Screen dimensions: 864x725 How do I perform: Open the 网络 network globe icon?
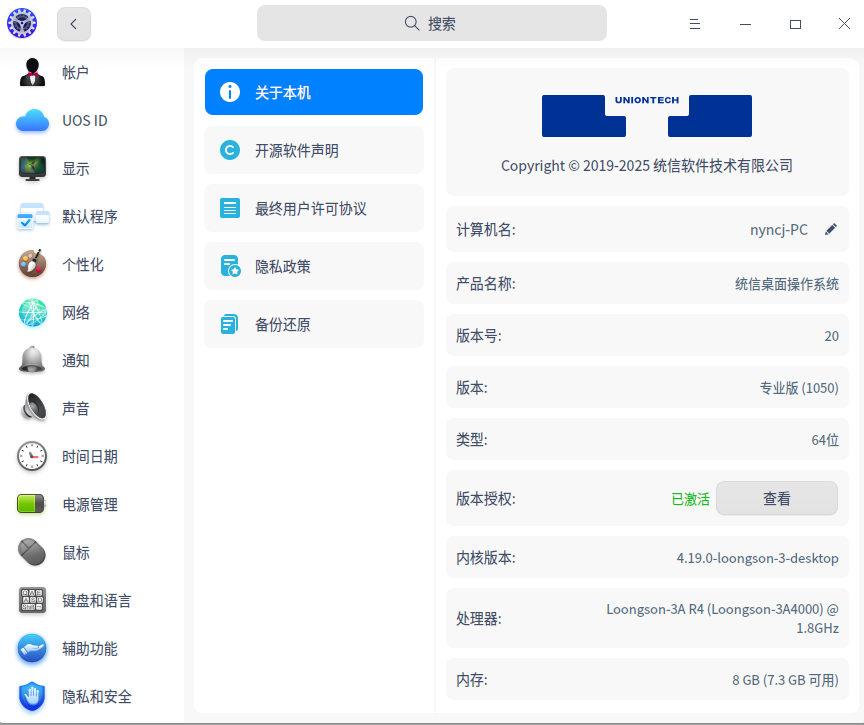tap(33, 312)
